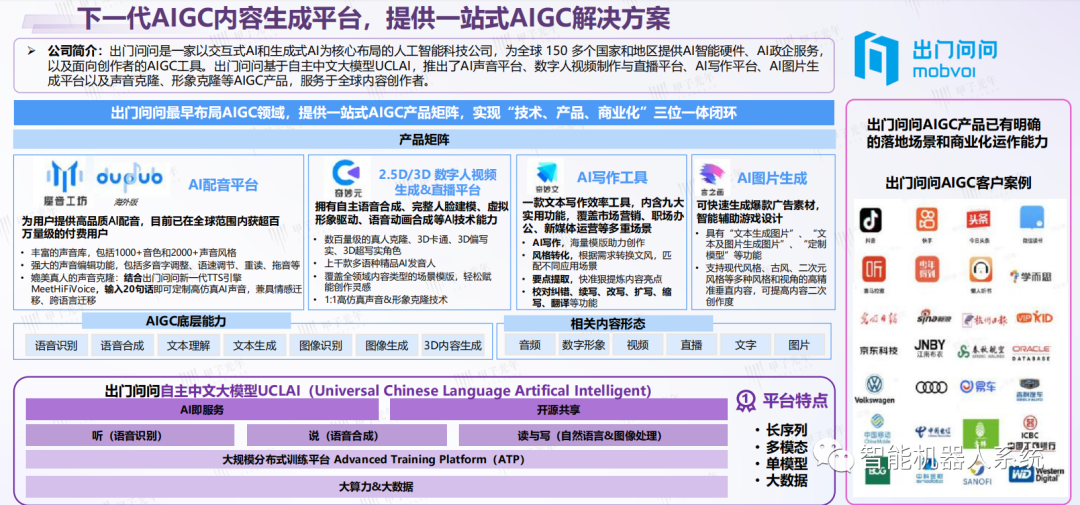Click the 喜马拉雅 red 听 logo
The image size is (1080, 505).
click(x=874, y=270)
